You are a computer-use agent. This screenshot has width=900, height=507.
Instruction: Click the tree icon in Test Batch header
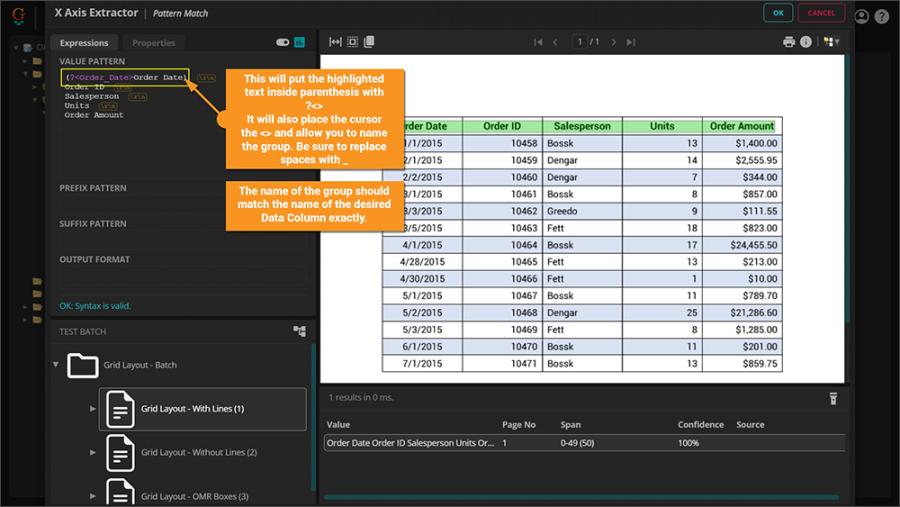pyautogui.click(x=299, y=331)
